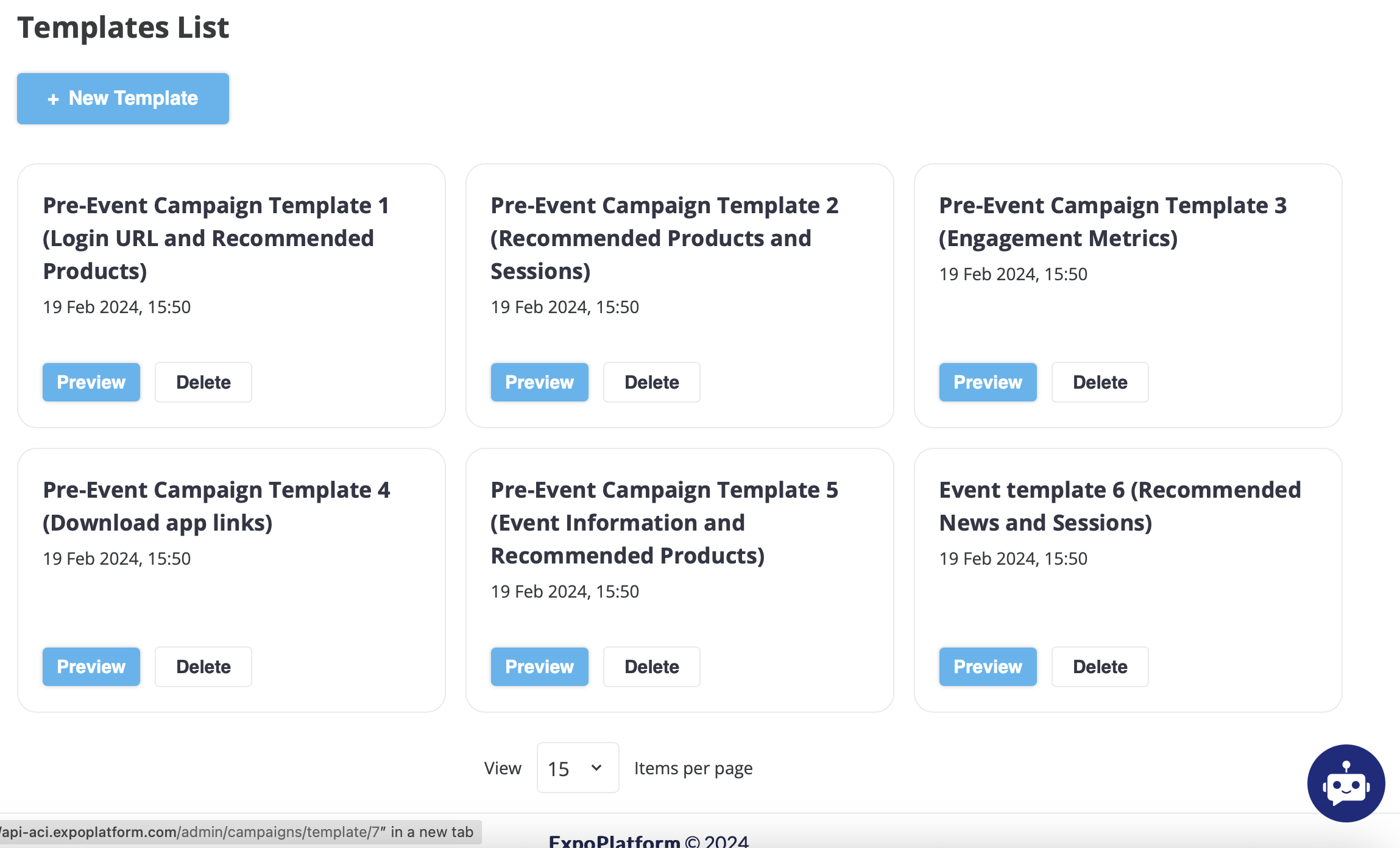Preview Pre-Event Campaign Template 2
This screenshot has width=1400, height=848.
539,382
